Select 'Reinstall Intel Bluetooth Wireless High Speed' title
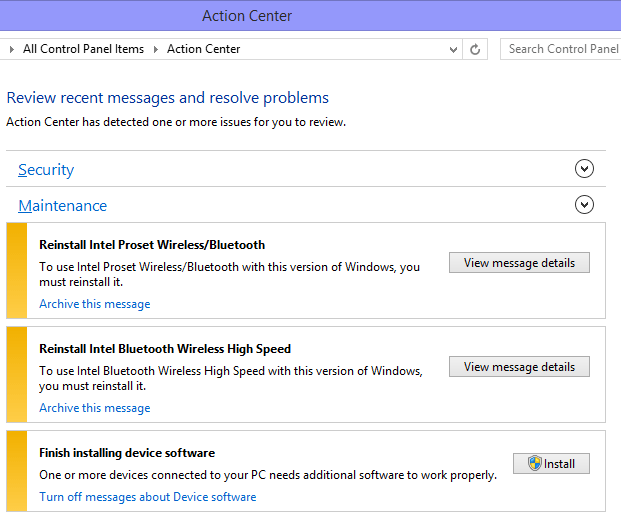The image size is (621, 518). pyautogui.click(x=165, y=349)
